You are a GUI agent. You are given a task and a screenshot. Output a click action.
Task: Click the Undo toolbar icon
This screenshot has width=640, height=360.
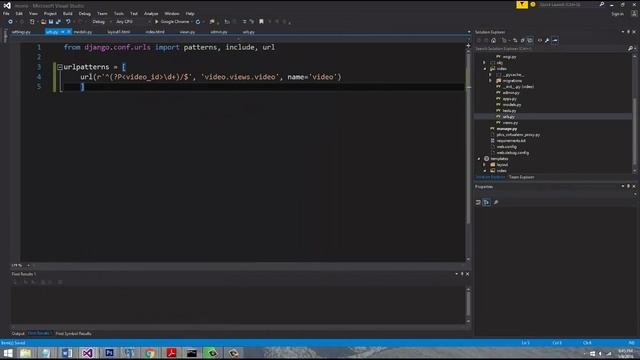[x=68, y=22]
